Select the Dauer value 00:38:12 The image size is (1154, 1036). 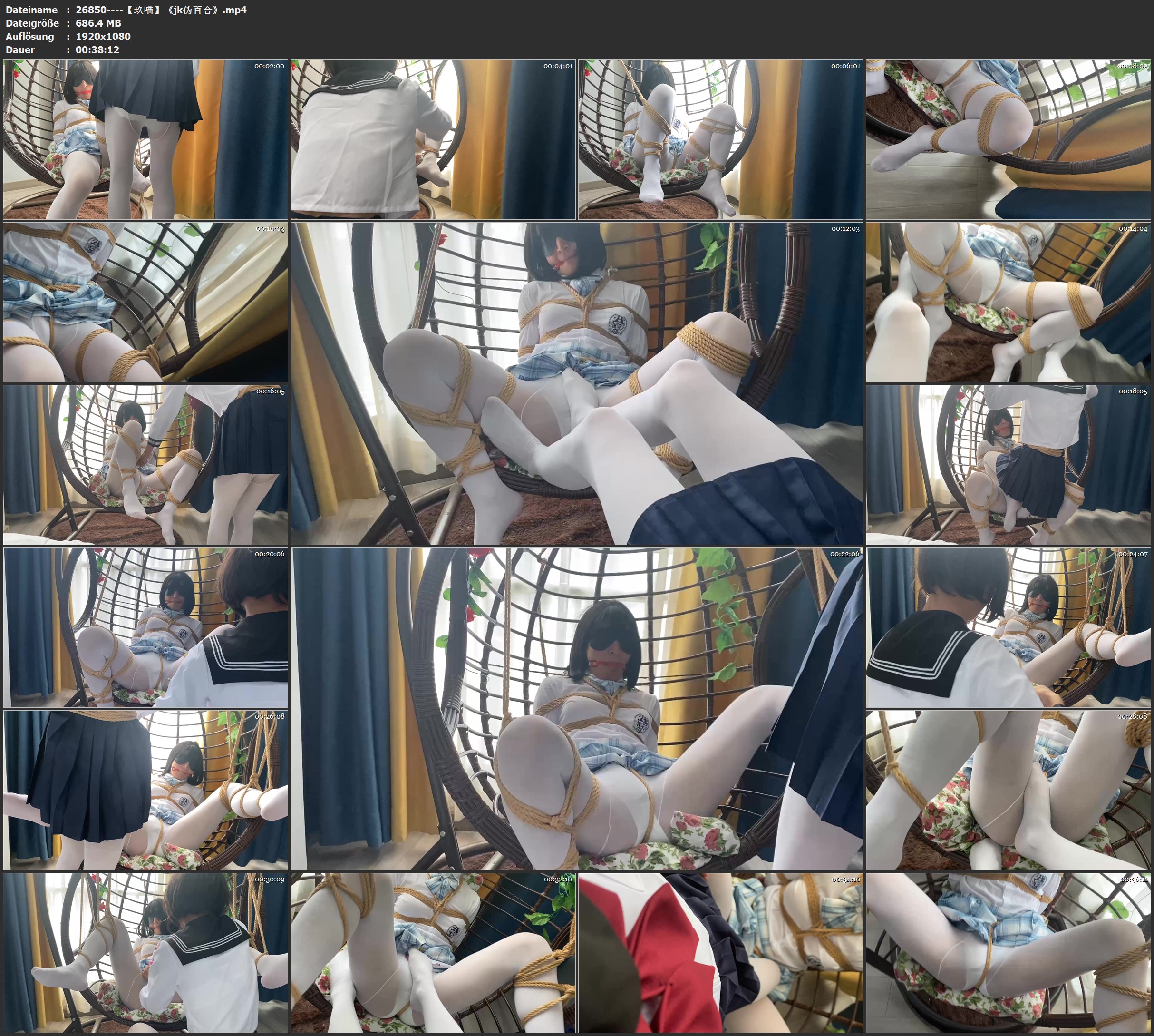tap(97, 50)
